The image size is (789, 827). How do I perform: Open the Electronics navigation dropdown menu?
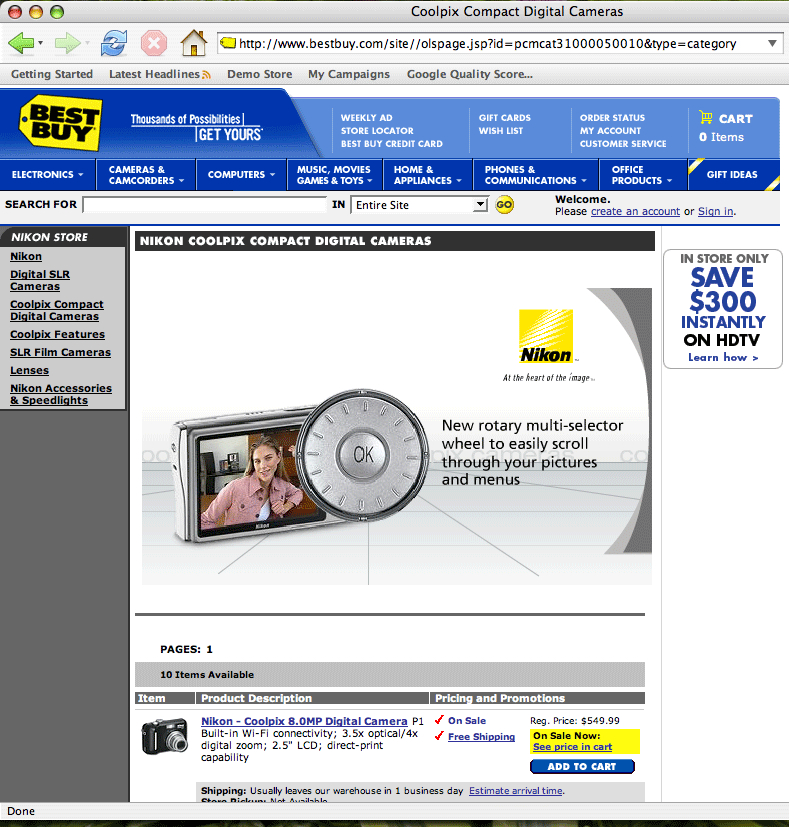[x=47, y=175]
